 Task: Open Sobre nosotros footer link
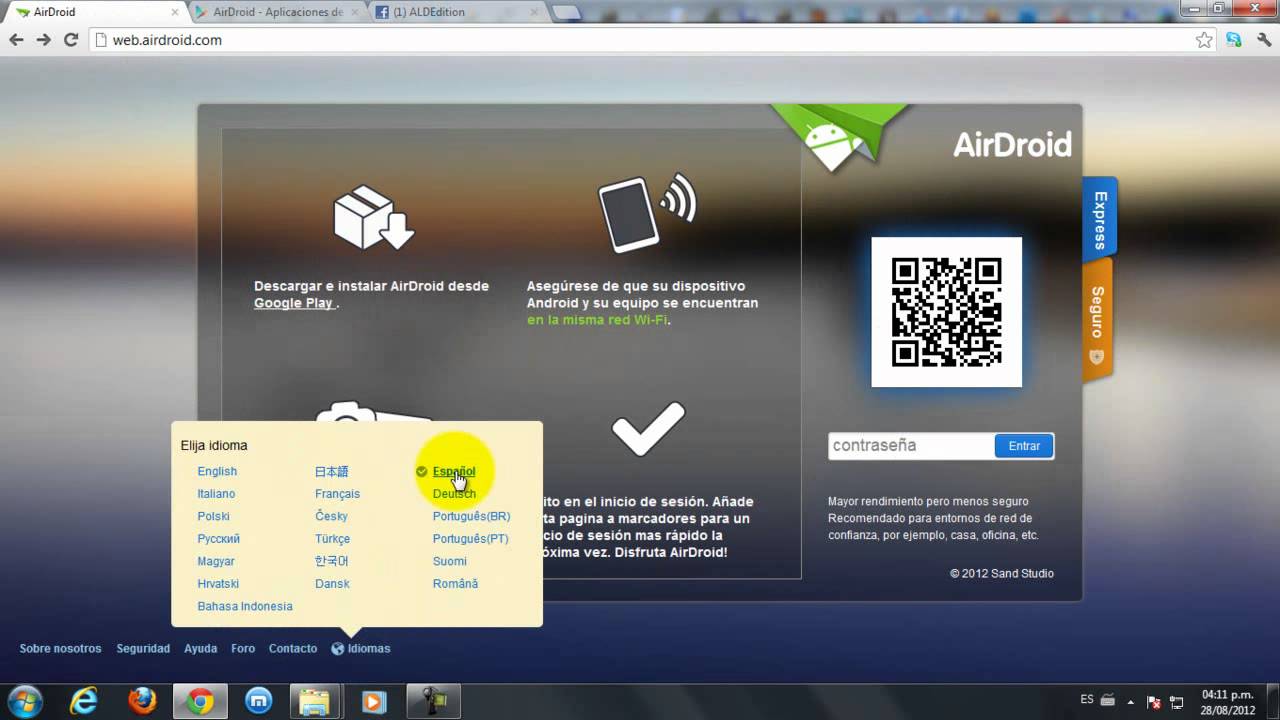(x=61, y=649)
